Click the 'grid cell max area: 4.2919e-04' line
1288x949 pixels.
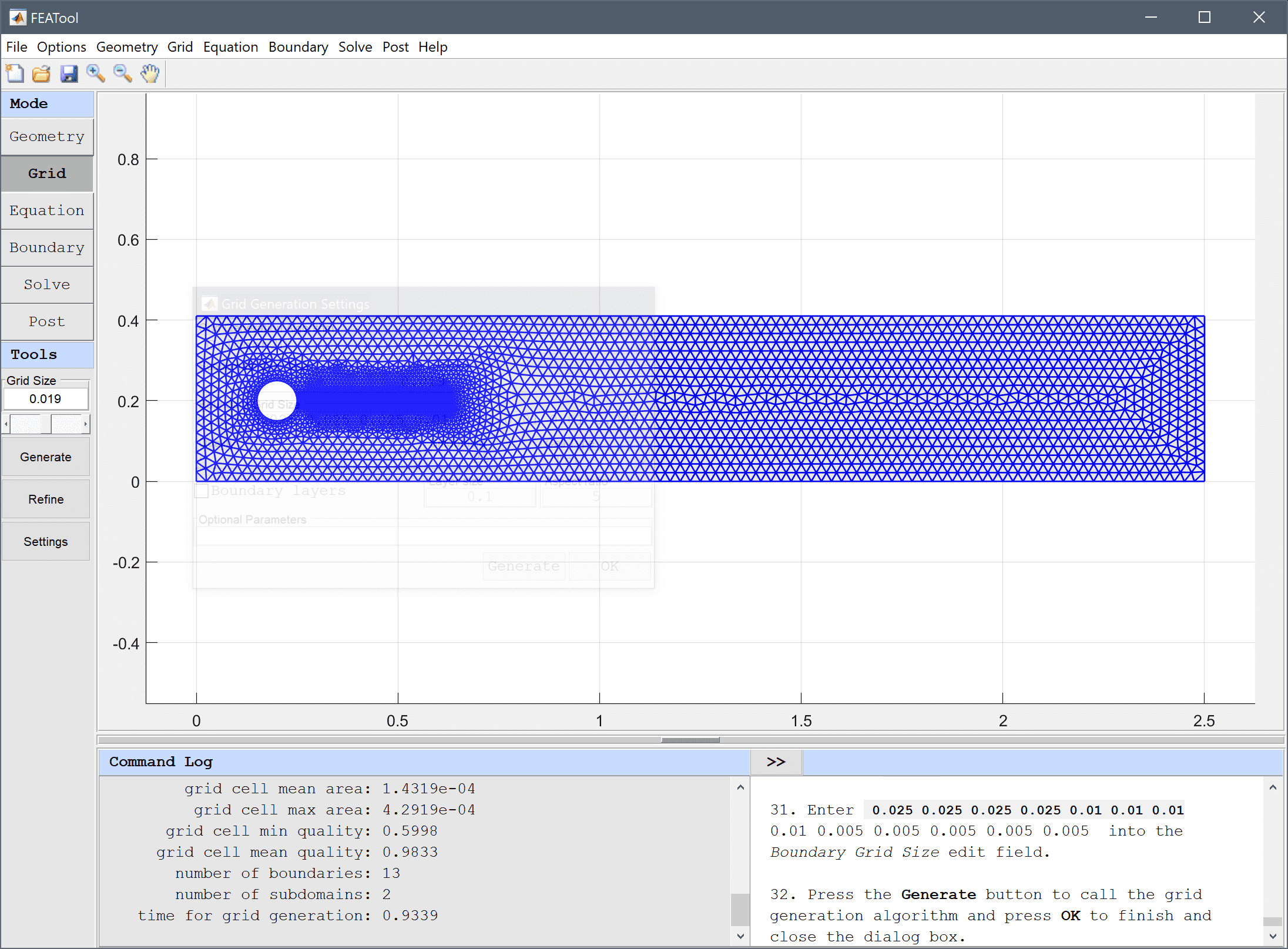coord(334,810)
